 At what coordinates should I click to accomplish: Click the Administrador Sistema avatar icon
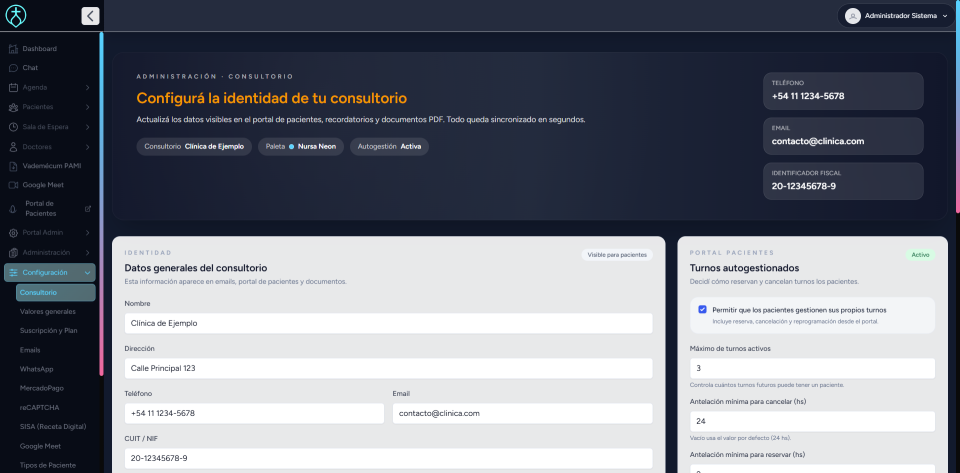pyautogui.click(x=852, y=16)
